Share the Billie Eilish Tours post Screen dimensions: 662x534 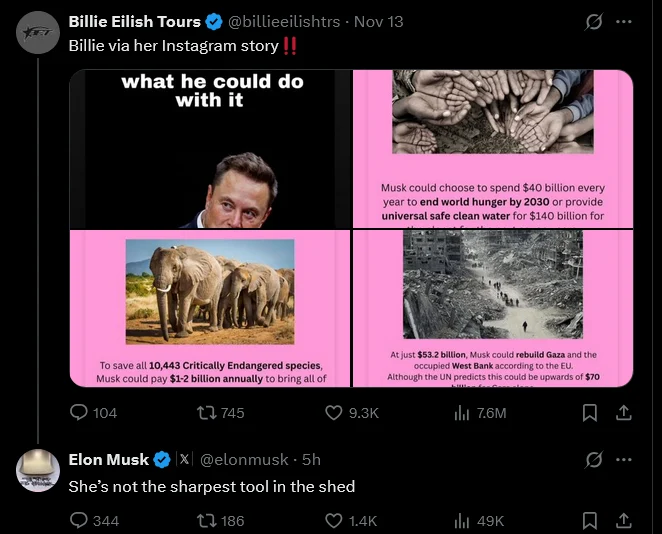coord(623,412)
